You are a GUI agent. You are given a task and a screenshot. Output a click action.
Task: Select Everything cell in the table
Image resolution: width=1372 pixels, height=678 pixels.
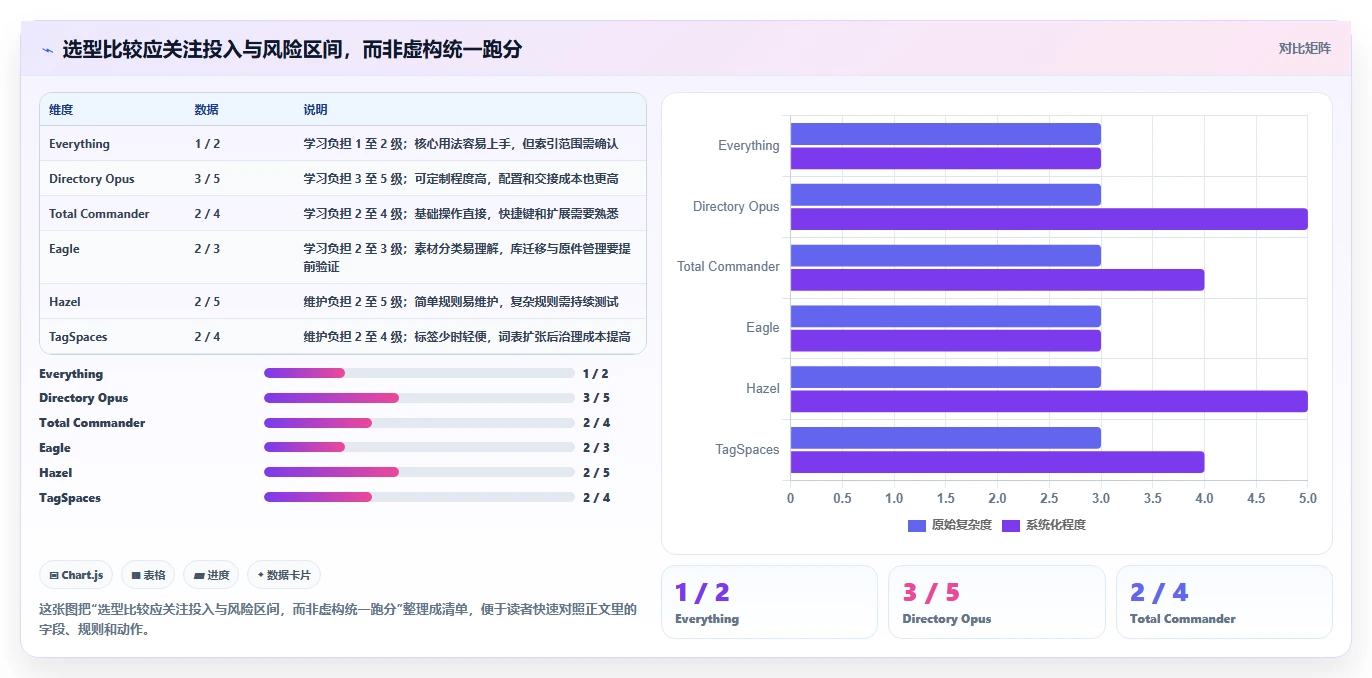click(79, 144)
